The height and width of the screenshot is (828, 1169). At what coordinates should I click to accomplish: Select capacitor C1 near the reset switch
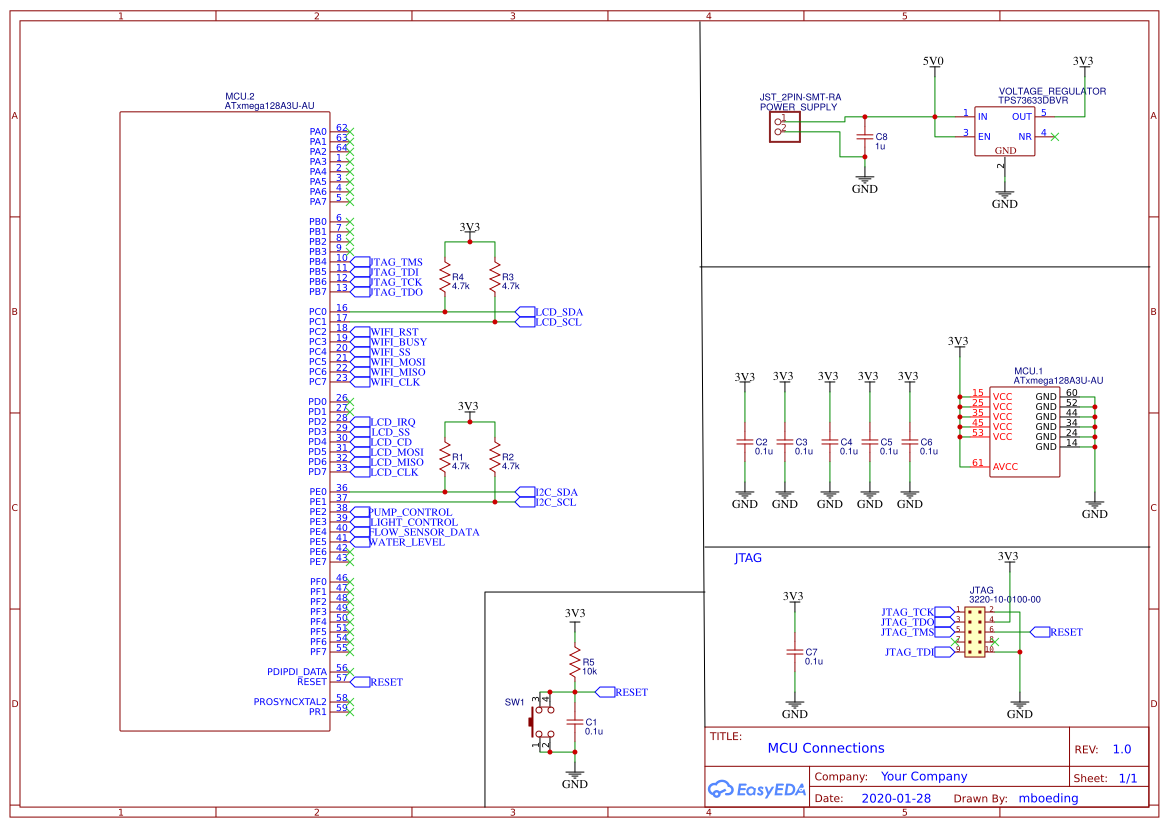[x=574, y=722]
